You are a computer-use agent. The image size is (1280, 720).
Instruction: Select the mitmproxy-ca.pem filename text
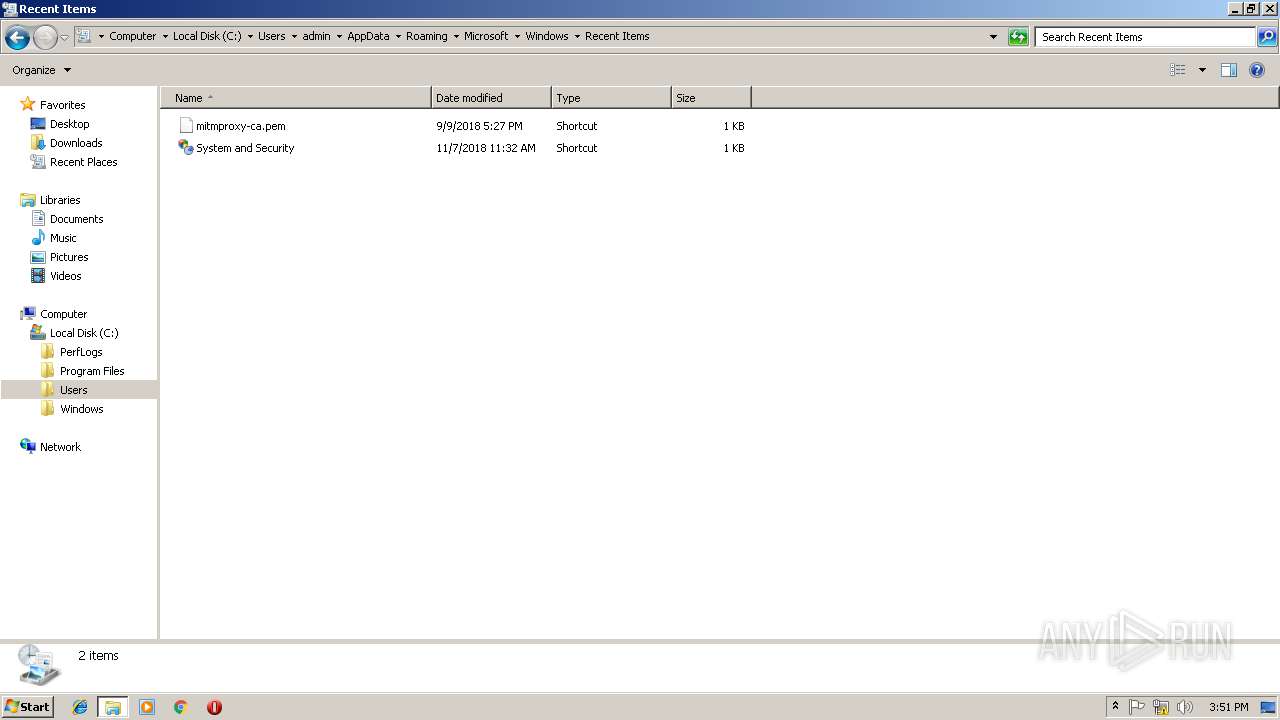[x=241, y=126]
